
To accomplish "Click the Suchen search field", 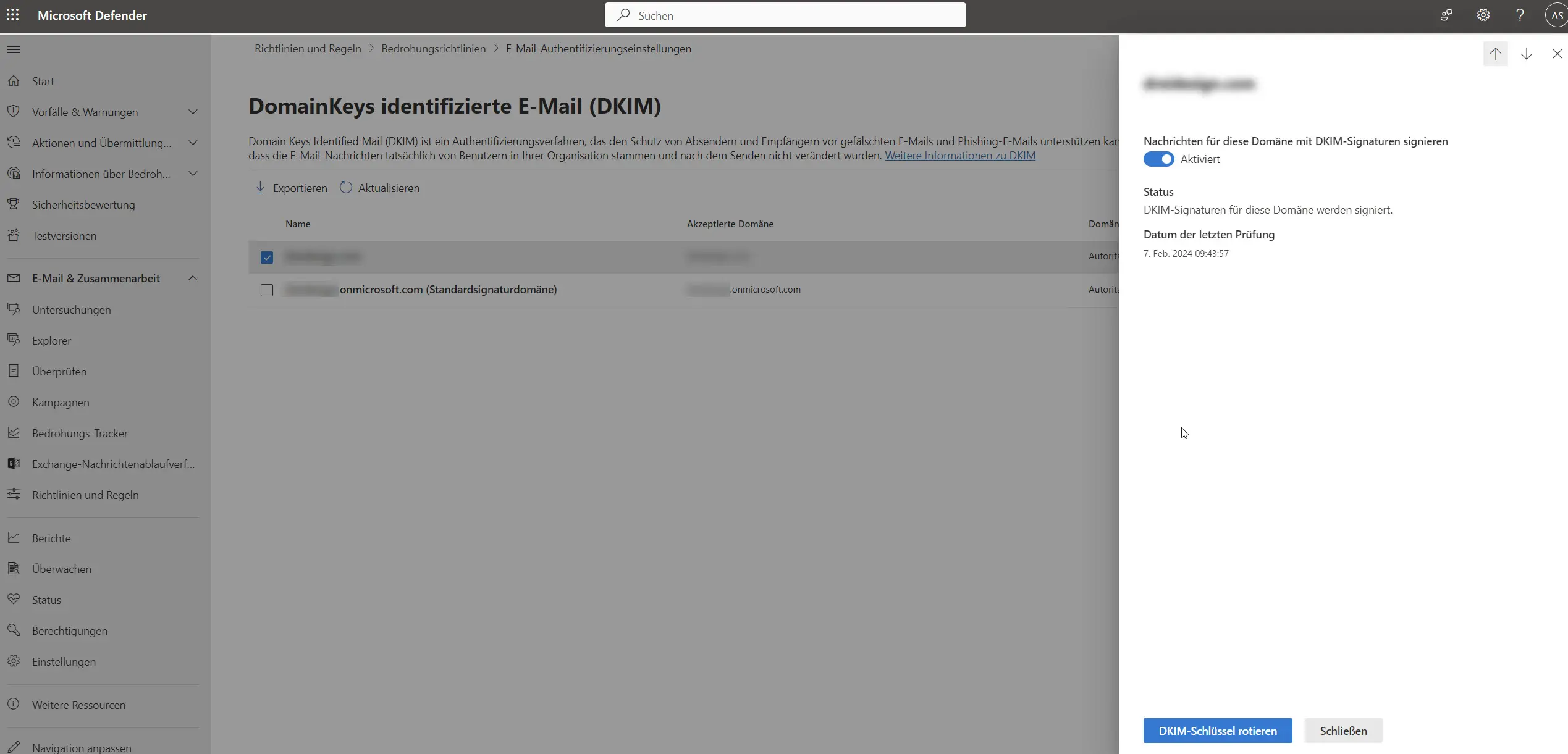I will point(785,15).
